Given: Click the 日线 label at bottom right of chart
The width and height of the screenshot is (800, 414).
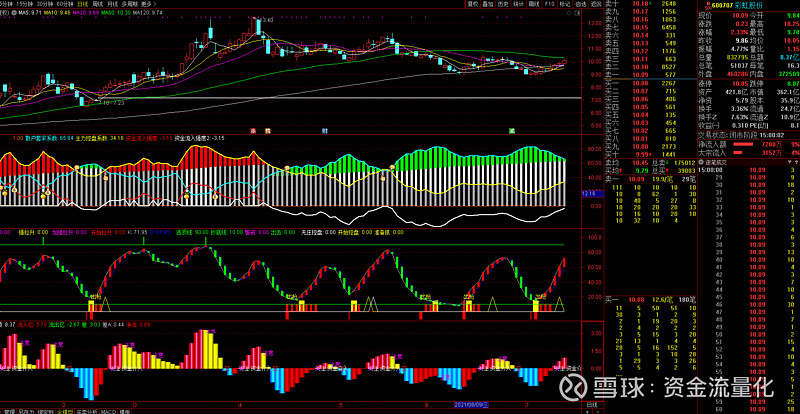Looking at the screenshot, I should click(x=592, y=404).
